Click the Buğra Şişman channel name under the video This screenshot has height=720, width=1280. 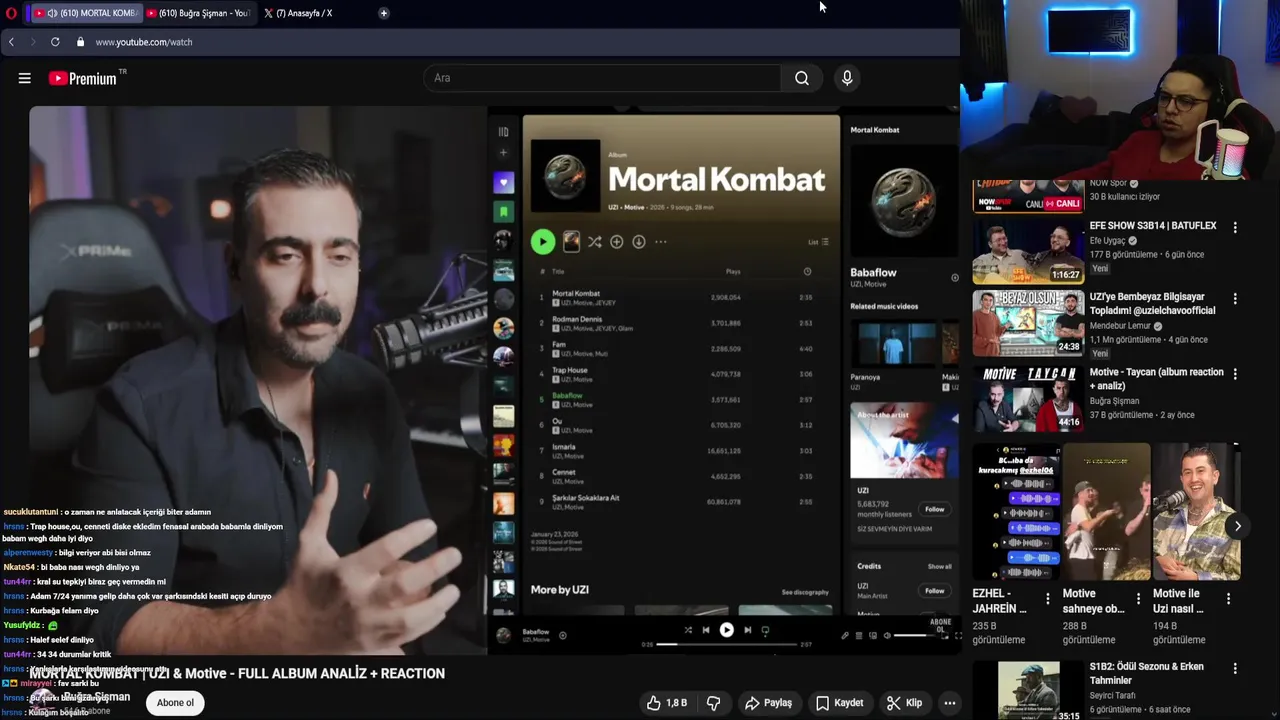coord(97,697)
